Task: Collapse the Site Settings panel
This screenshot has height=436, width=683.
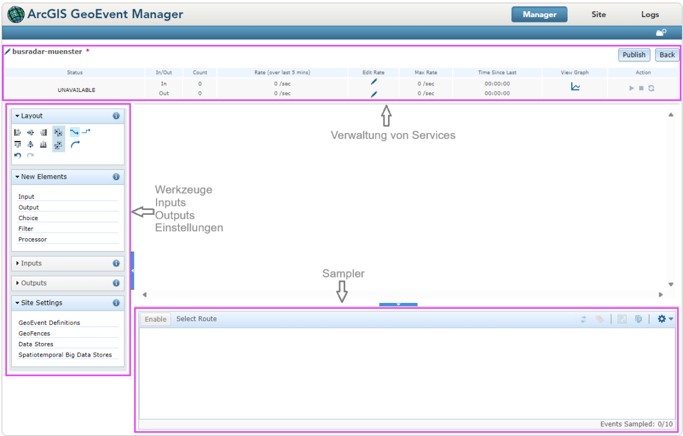Action: click(17, 303)
